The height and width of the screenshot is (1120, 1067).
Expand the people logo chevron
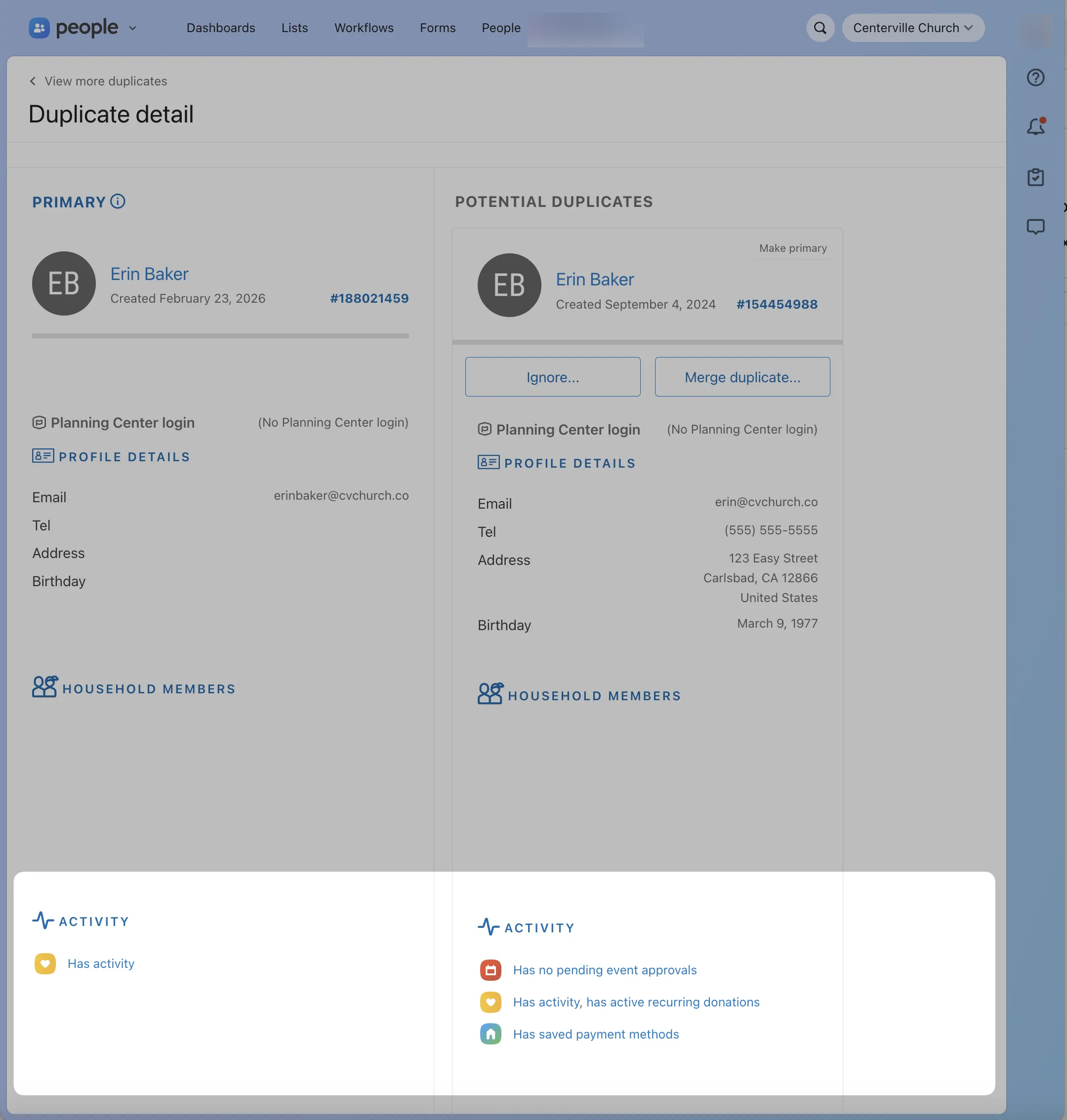point(133,28)
